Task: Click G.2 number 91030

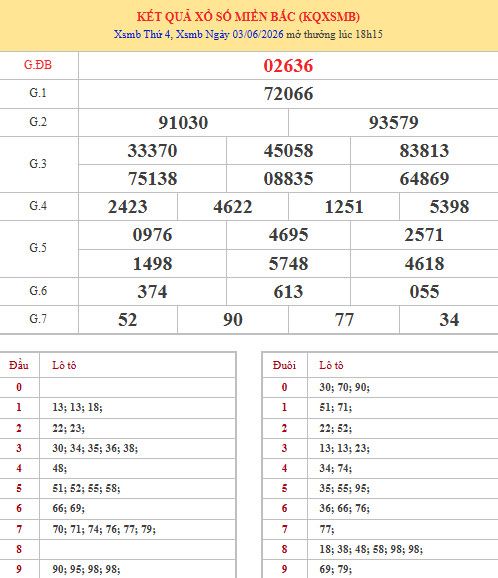Action: pyautogui.click(x=183, y=122)
